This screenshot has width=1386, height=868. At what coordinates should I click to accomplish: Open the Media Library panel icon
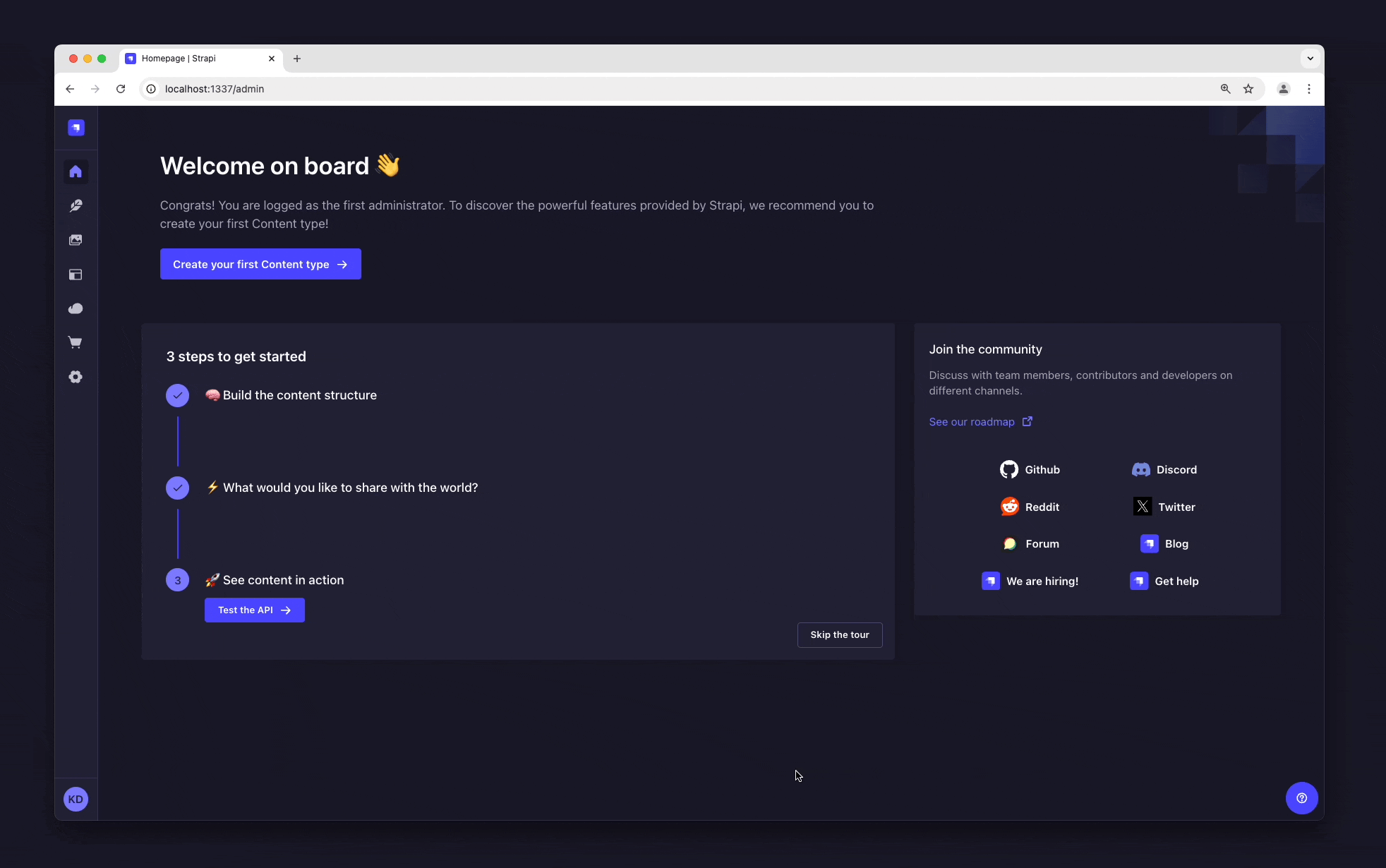click(x=76, y=240)
